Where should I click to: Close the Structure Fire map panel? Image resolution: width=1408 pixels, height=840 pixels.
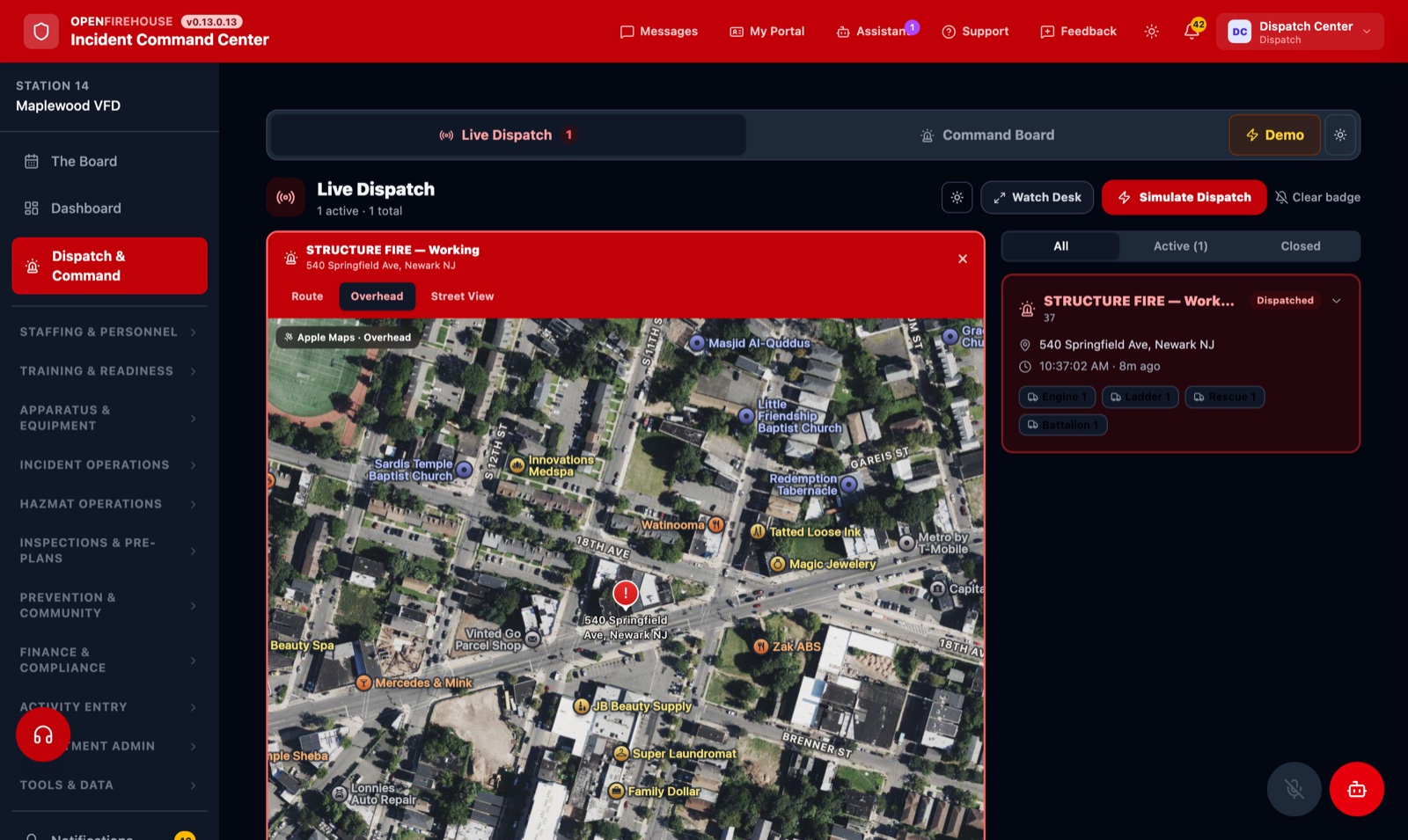(963, 259)
